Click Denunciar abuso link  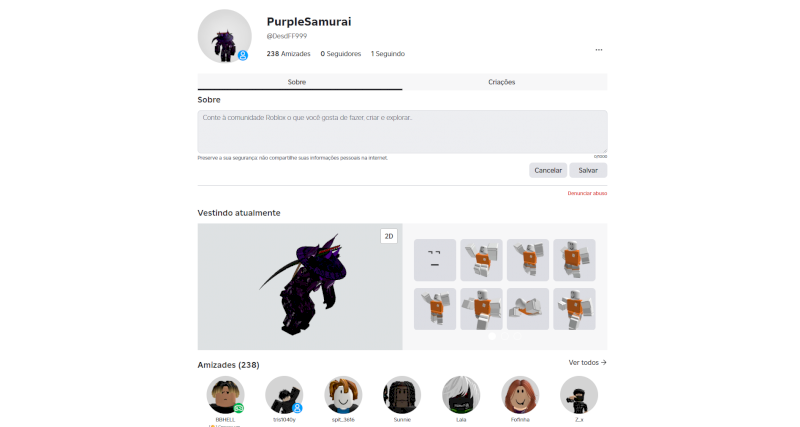click(x=587, y=193)
